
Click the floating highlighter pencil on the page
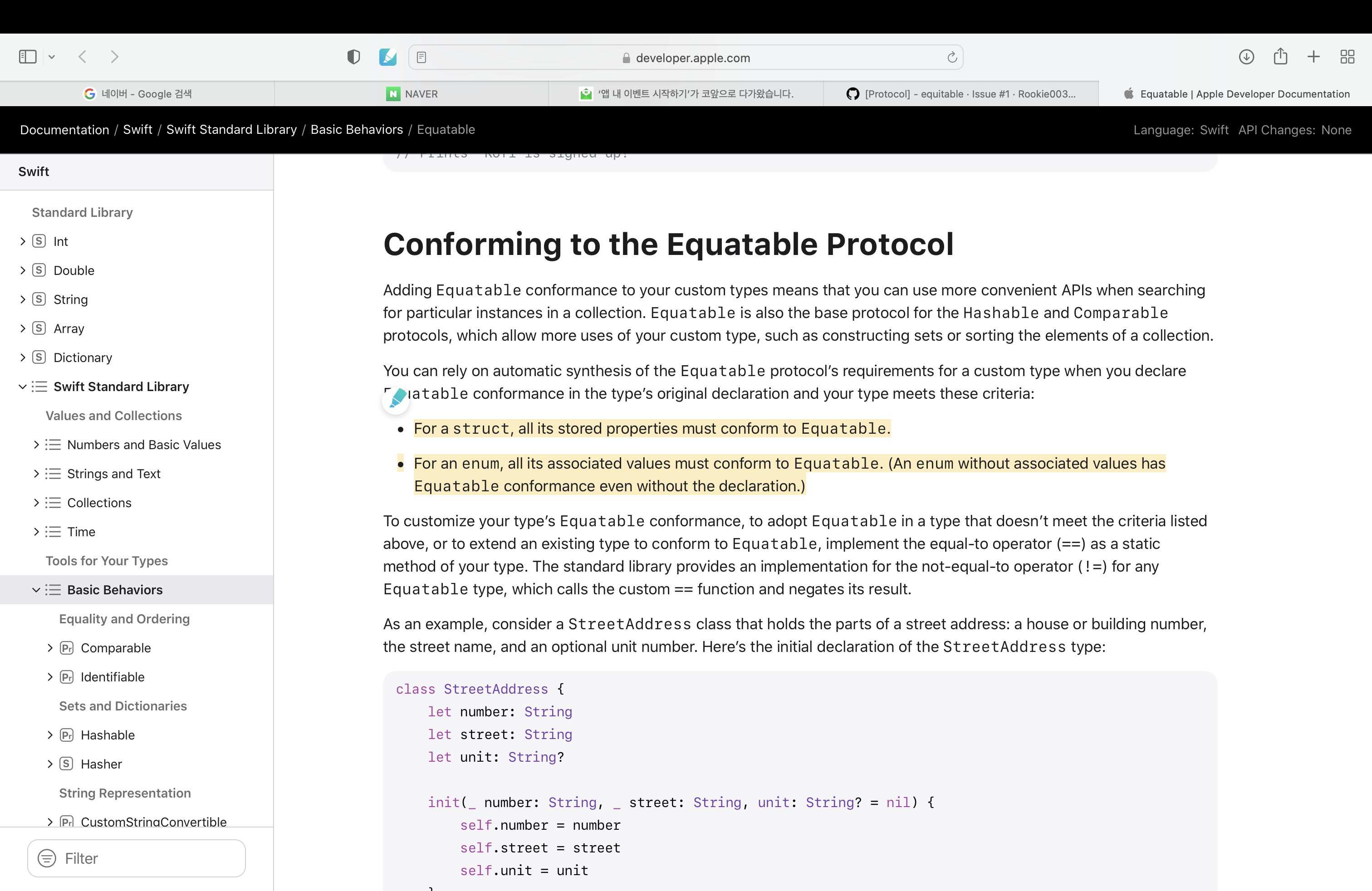coord(396,399)
